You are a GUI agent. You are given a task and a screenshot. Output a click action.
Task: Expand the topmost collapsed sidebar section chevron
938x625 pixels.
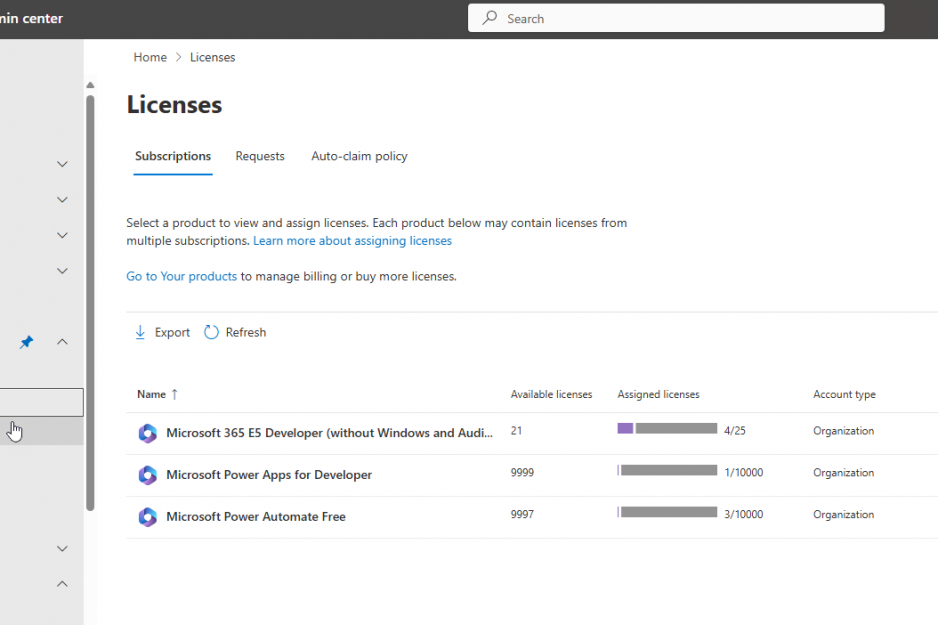click(62, 164)
